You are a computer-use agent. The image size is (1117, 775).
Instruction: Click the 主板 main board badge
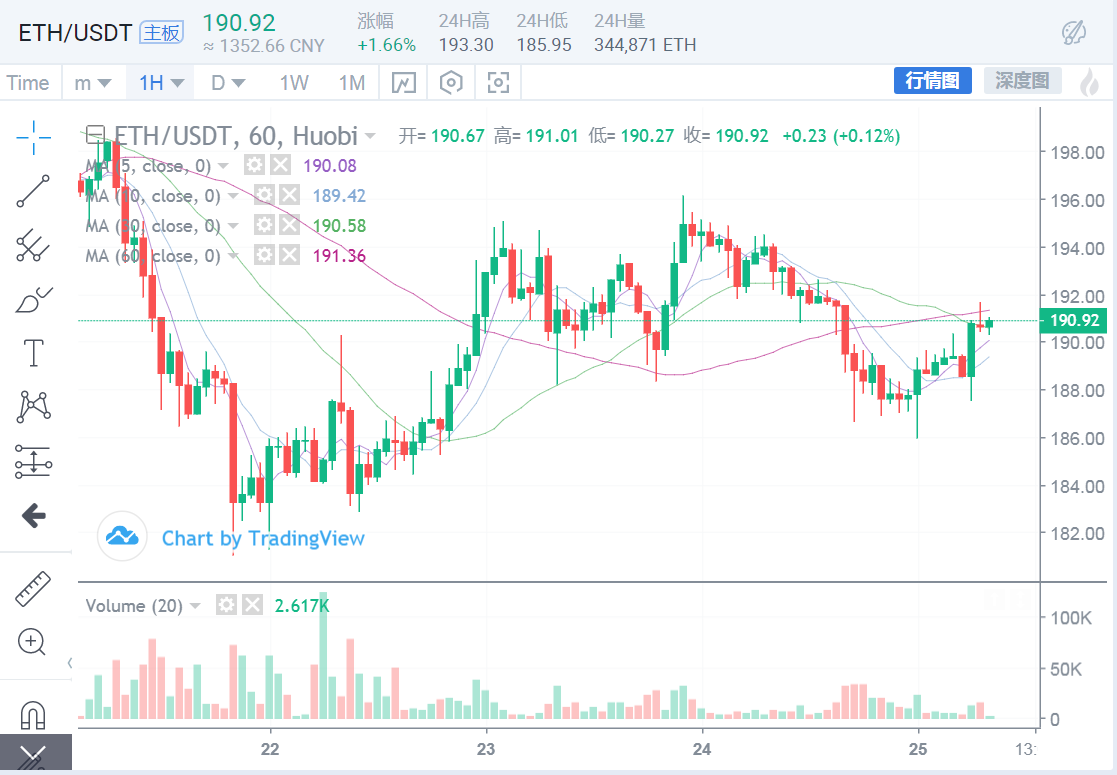162,33
